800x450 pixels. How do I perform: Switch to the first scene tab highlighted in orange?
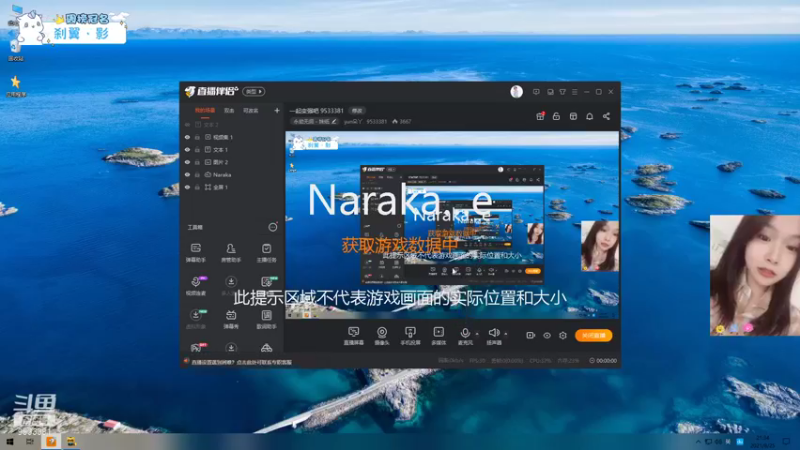[x=205, y=110]
